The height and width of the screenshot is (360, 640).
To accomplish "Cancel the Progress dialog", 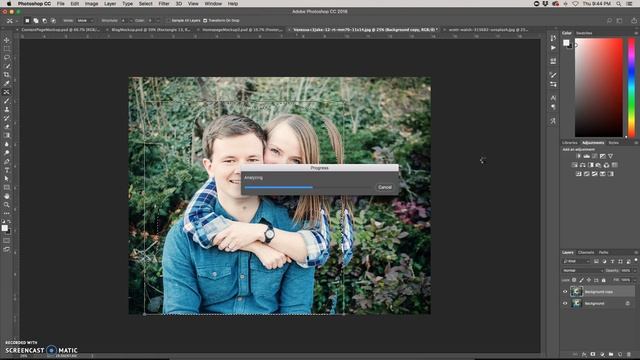I will pos(384,187).
